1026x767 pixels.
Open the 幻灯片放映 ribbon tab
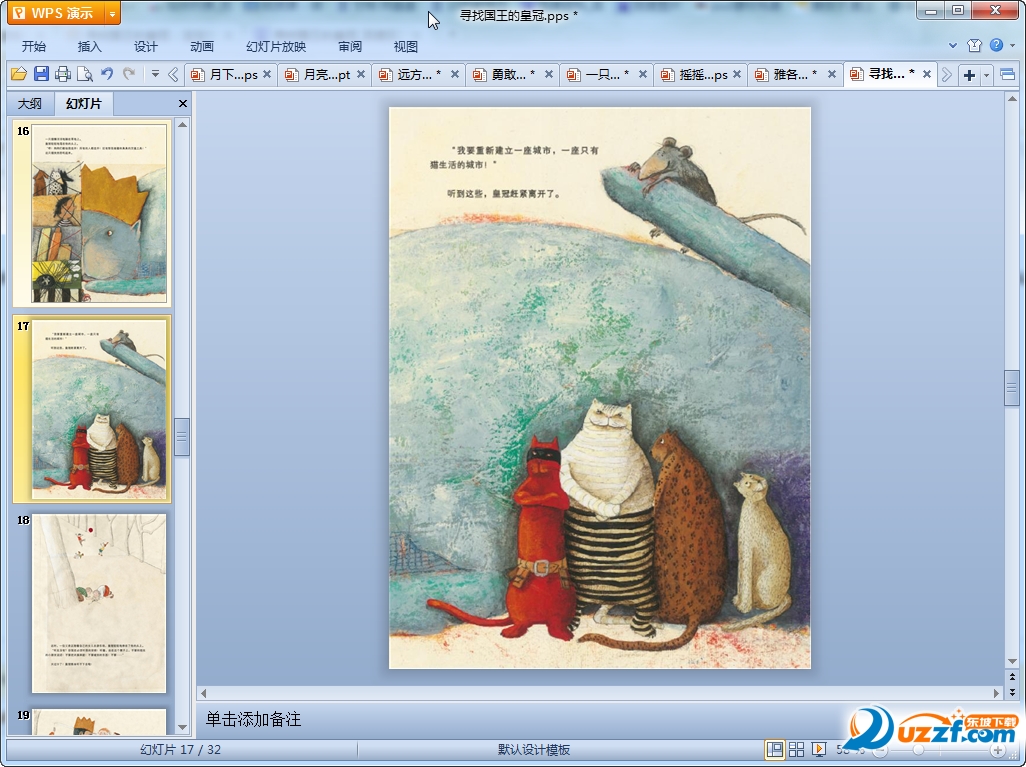point(275,46)
